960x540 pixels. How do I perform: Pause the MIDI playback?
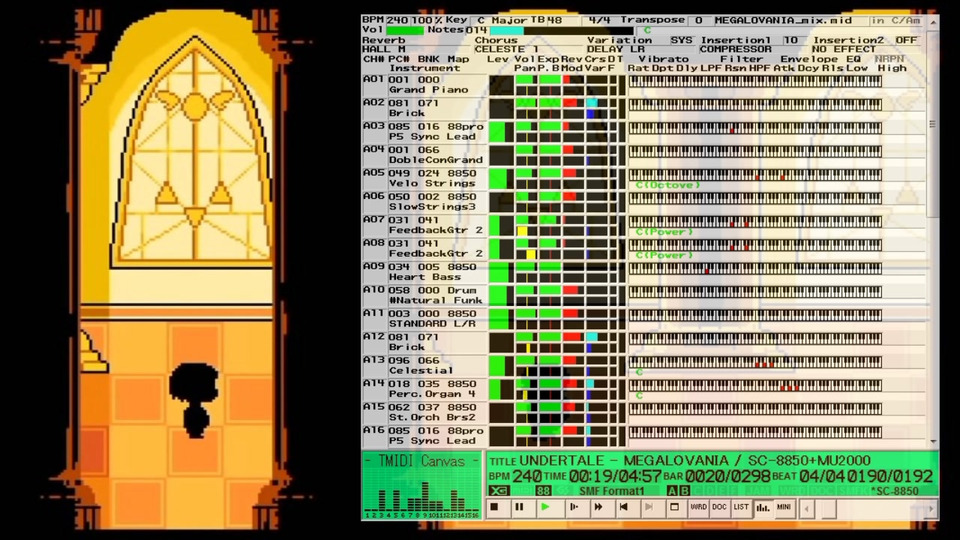[519, 507]
